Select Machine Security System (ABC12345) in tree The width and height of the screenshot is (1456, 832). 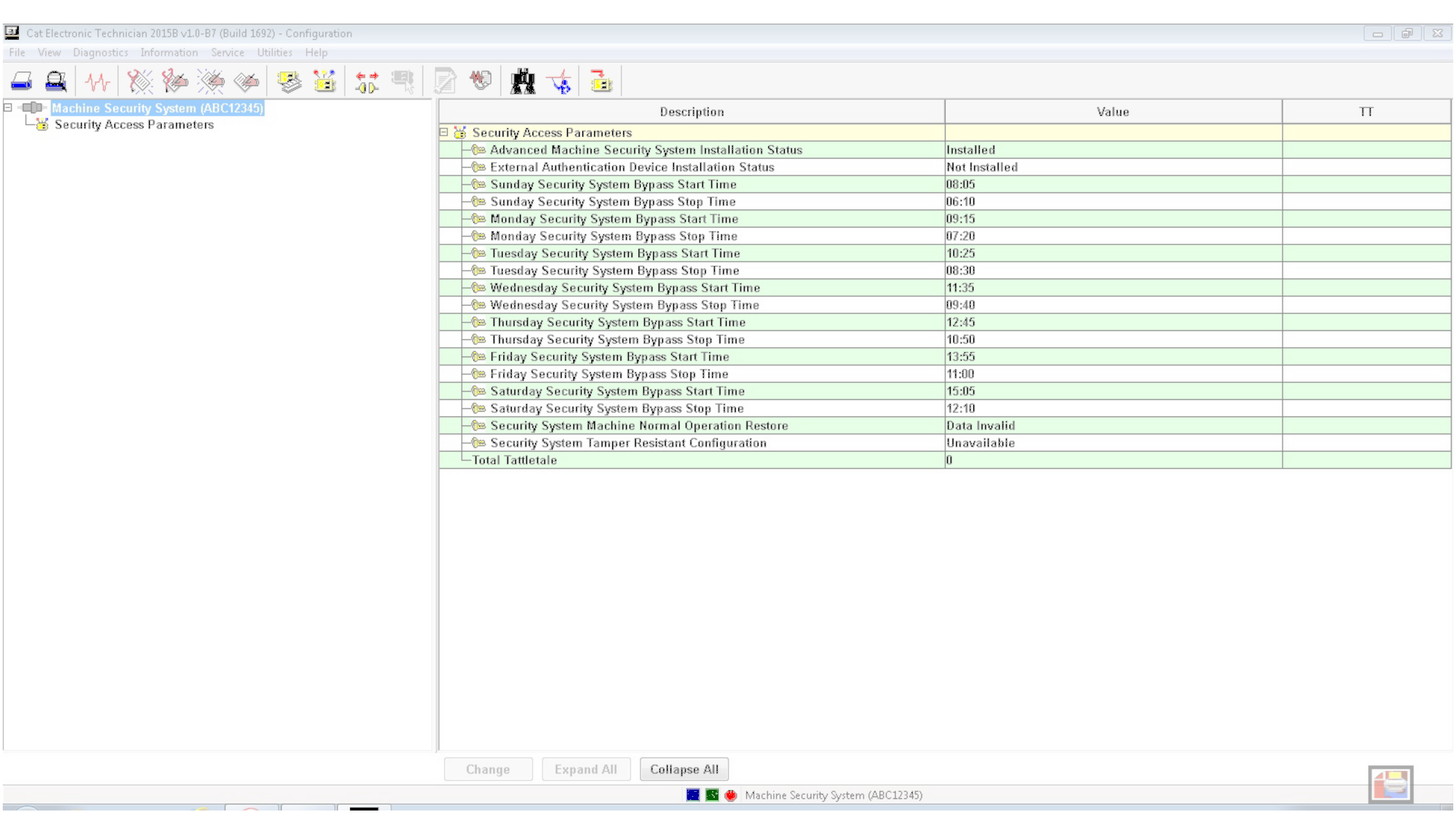(157, 108)
